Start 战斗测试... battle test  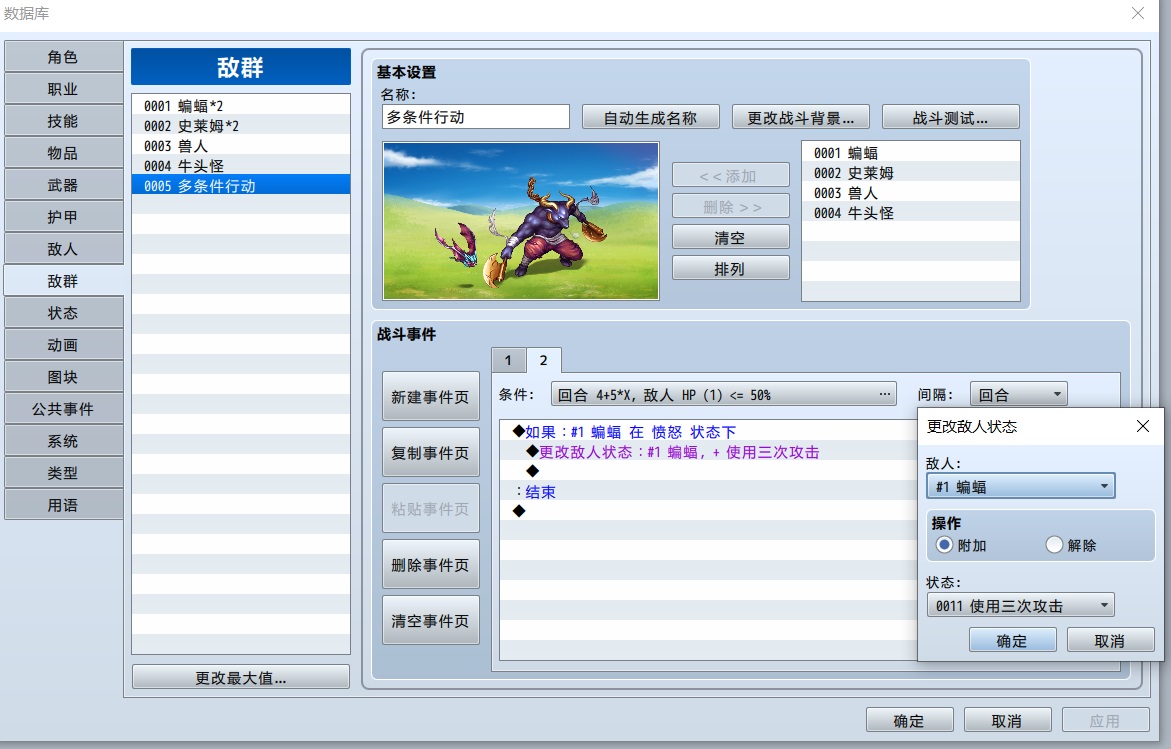(x=951, y=117)
